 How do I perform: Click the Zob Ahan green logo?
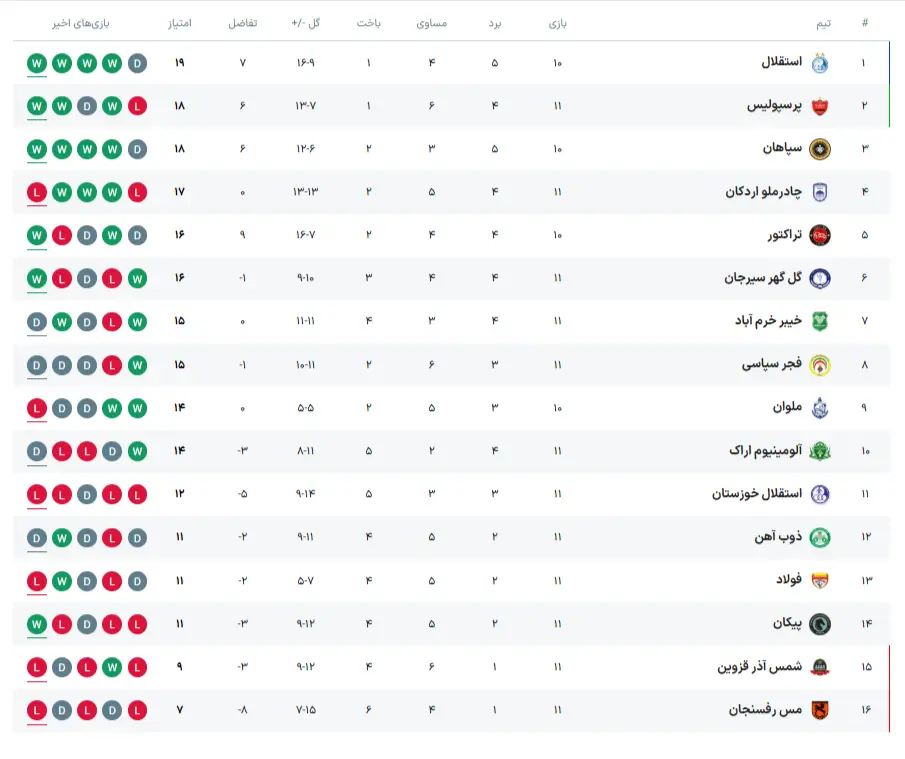819,537
